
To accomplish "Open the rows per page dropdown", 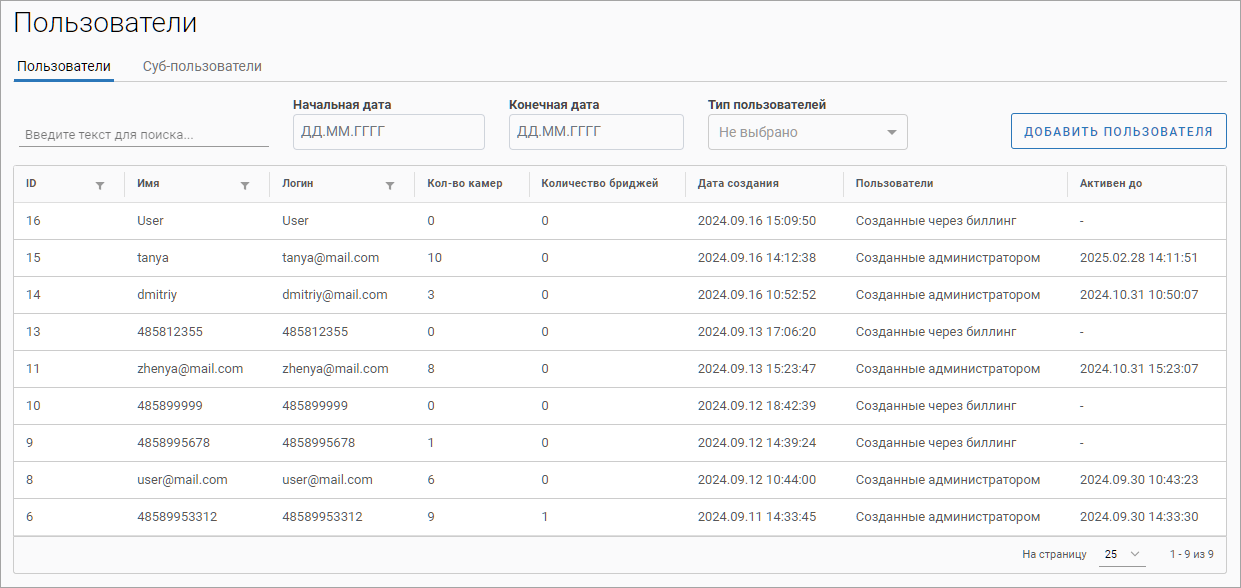I will 1121,554.
